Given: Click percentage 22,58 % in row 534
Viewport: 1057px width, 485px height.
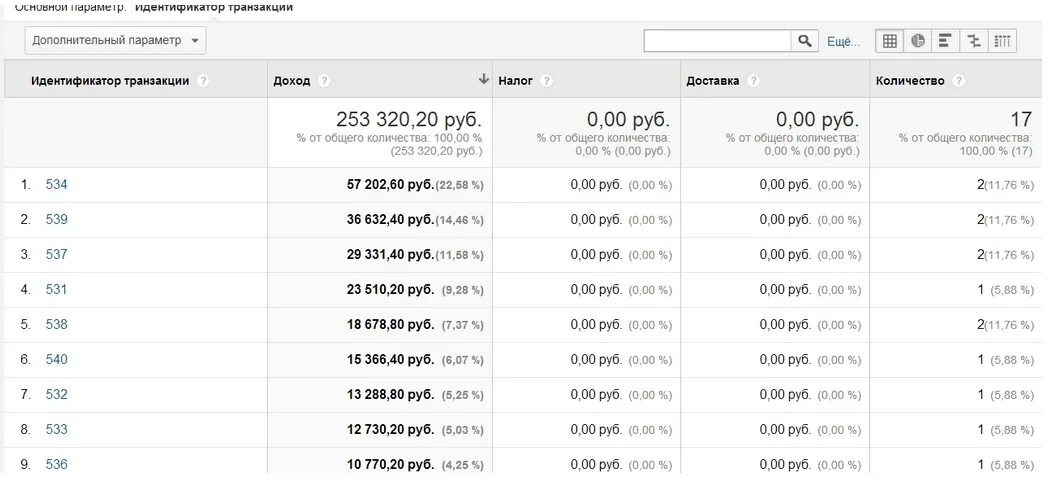Looking at the screenshot, I should click(x=460, y=185).
